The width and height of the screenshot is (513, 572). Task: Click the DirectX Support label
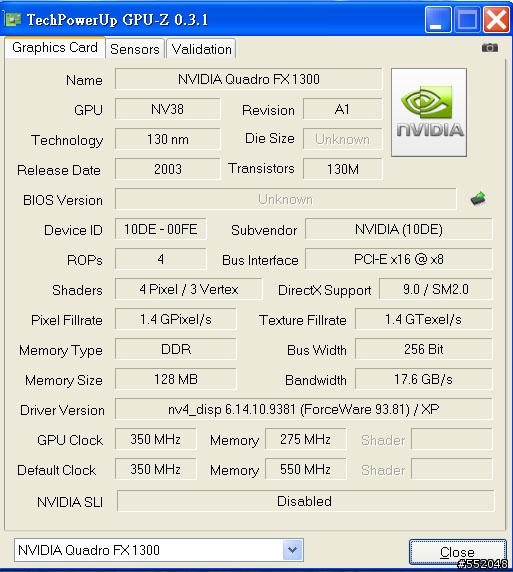(325, 290)
